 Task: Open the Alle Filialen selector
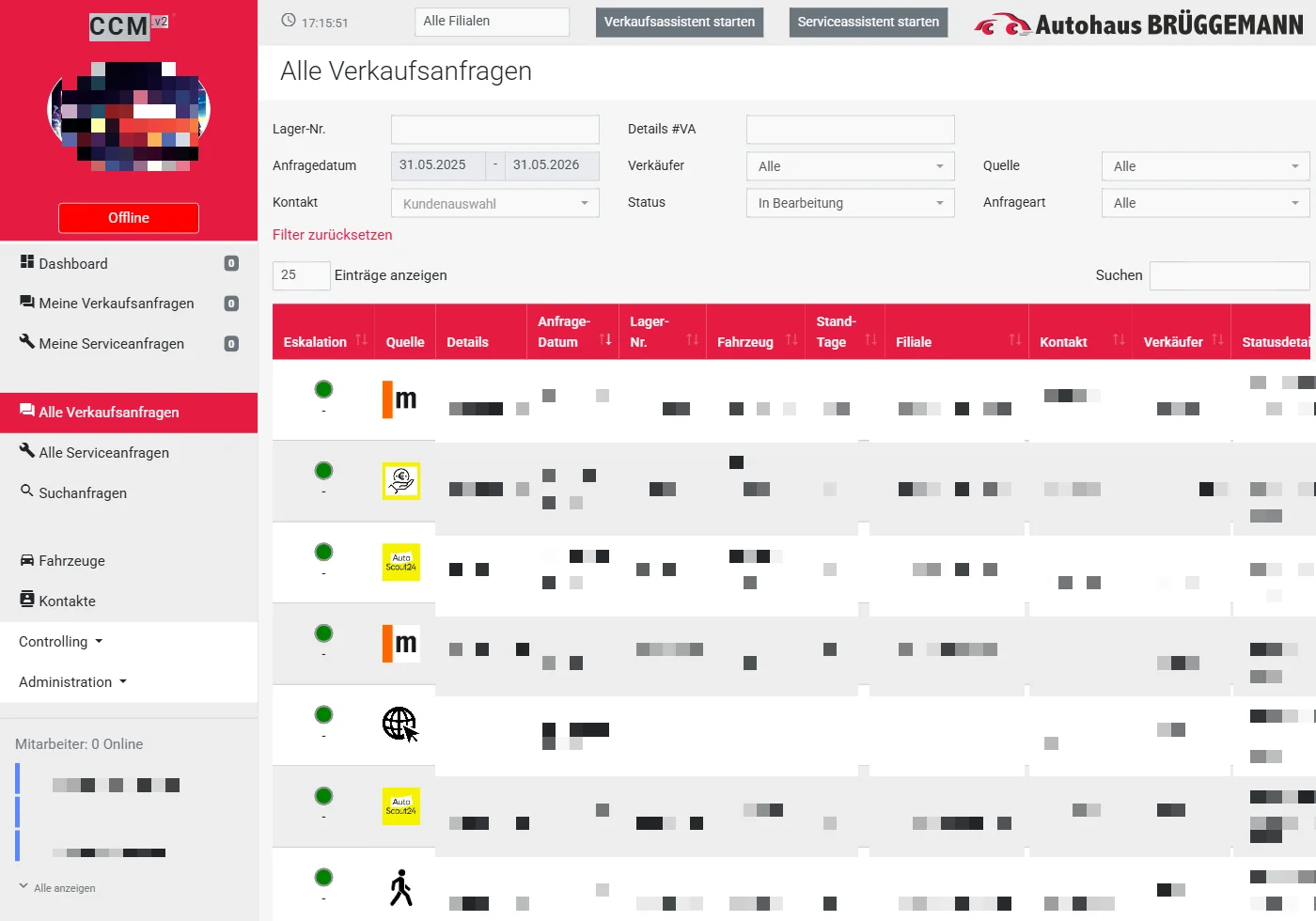[x=492, y=22]
